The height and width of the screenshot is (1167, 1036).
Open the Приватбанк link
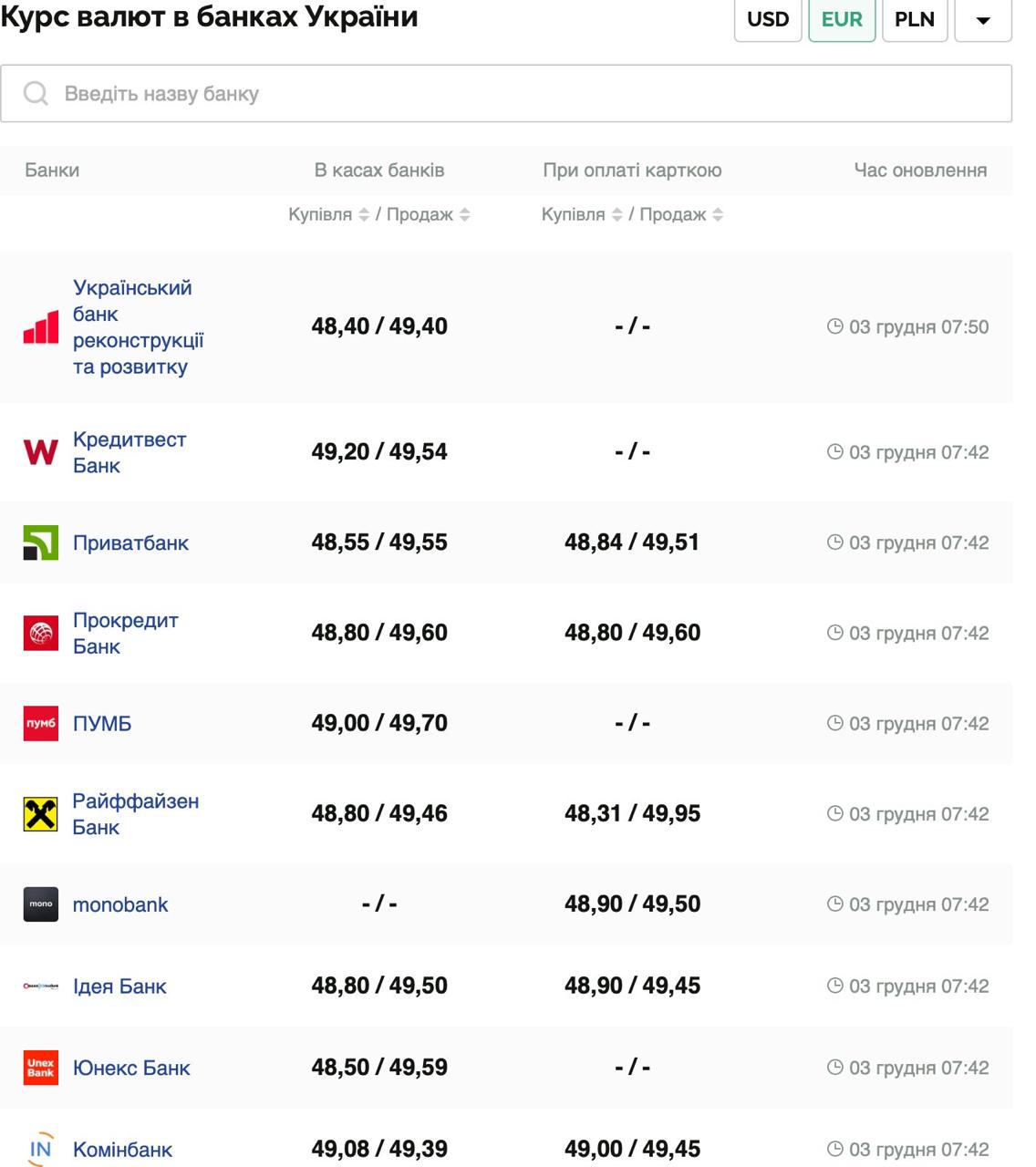tap(130, 542)
